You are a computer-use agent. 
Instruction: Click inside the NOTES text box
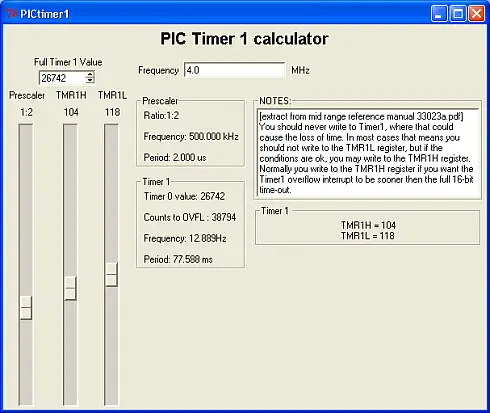coord(368,152)
